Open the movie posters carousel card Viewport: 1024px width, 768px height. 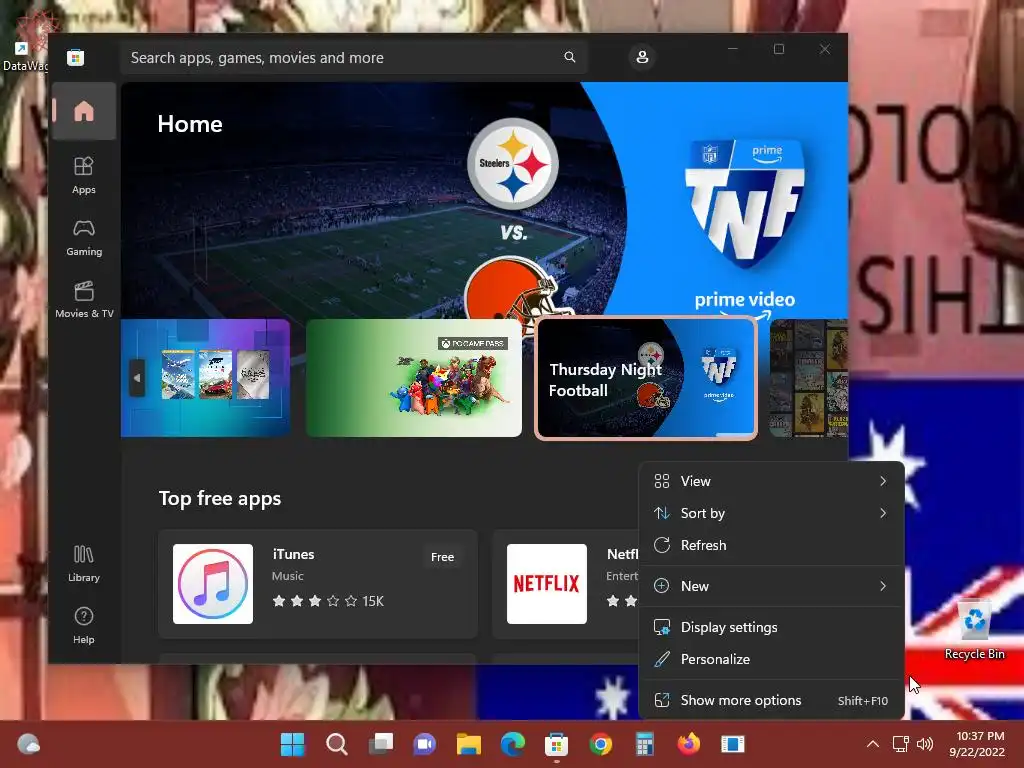[x=808, y=378]
